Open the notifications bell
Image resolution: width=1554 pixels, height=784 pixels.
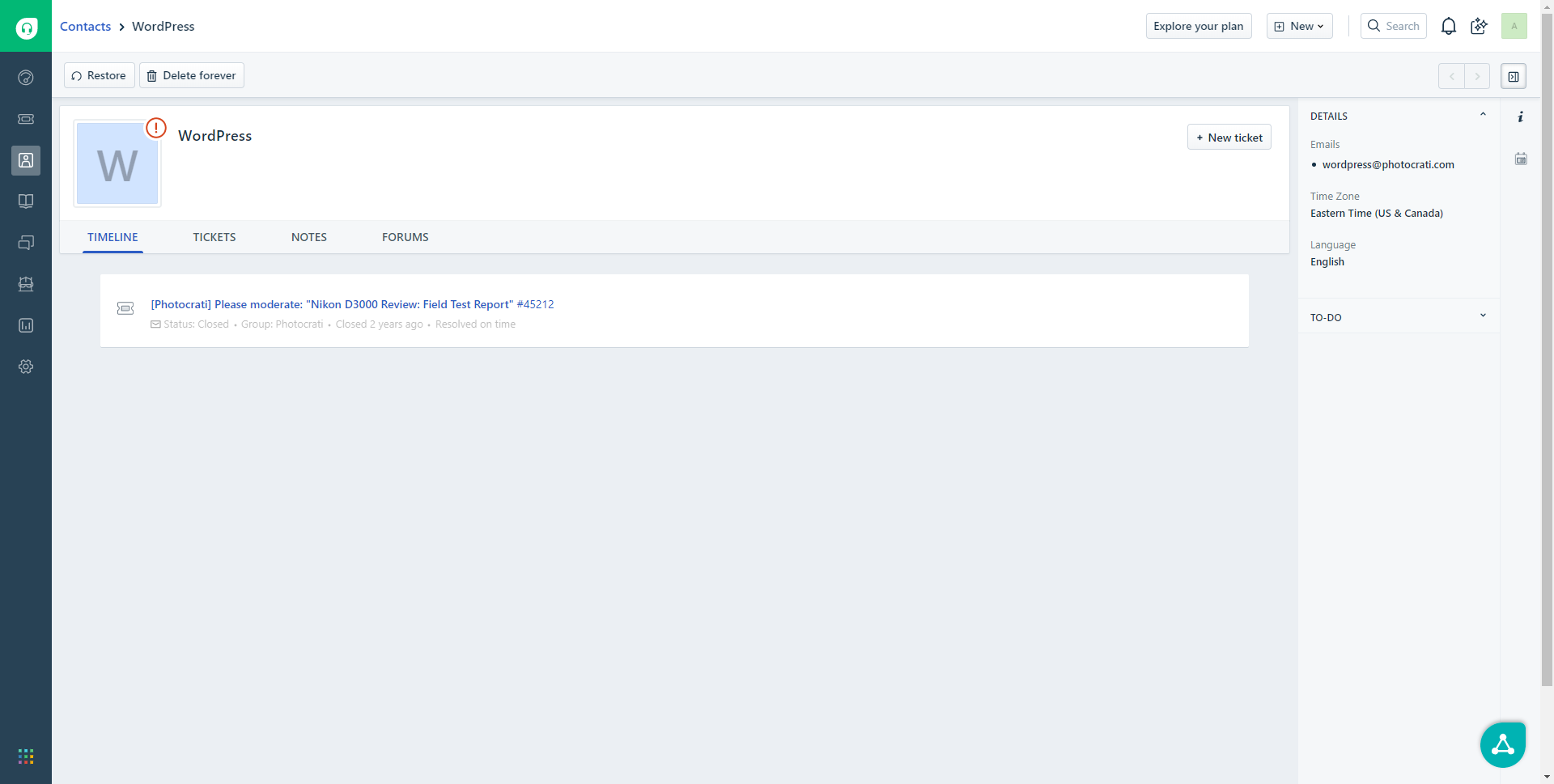click(1449, 26)
